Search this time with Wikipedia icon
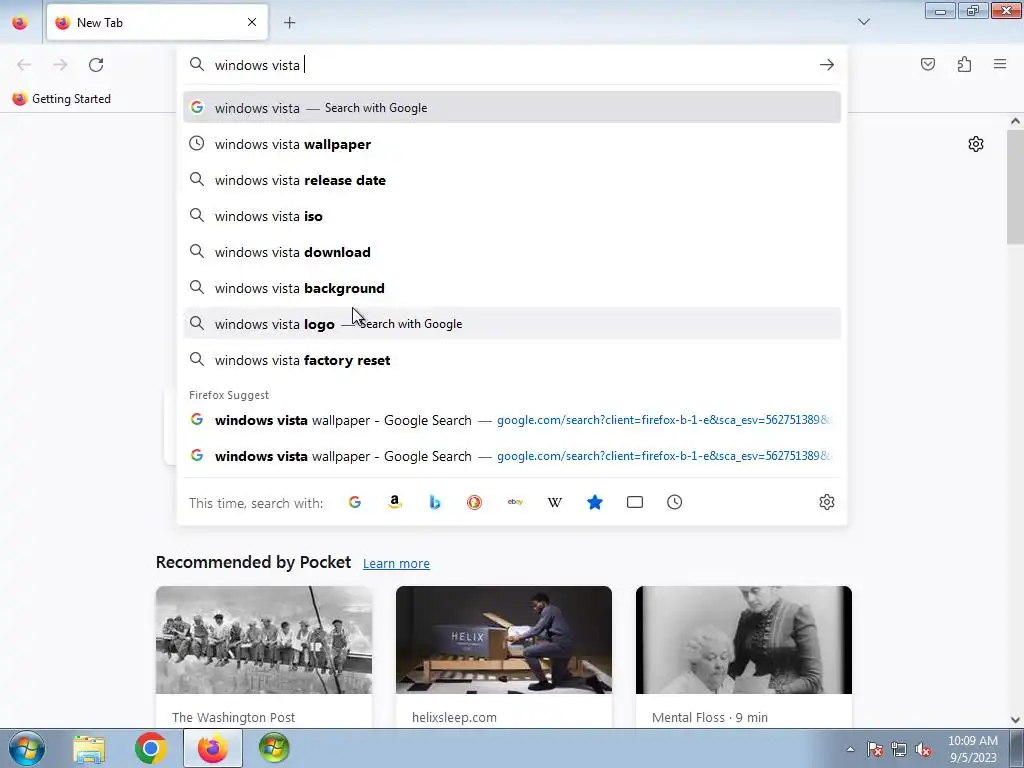The image size is (1024, 768). point(555,502)
